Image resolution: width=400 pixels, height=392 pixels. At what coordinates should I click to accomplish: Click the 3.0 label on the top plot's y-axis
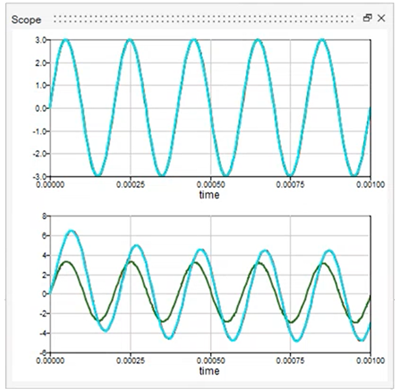tap(42, 40)
